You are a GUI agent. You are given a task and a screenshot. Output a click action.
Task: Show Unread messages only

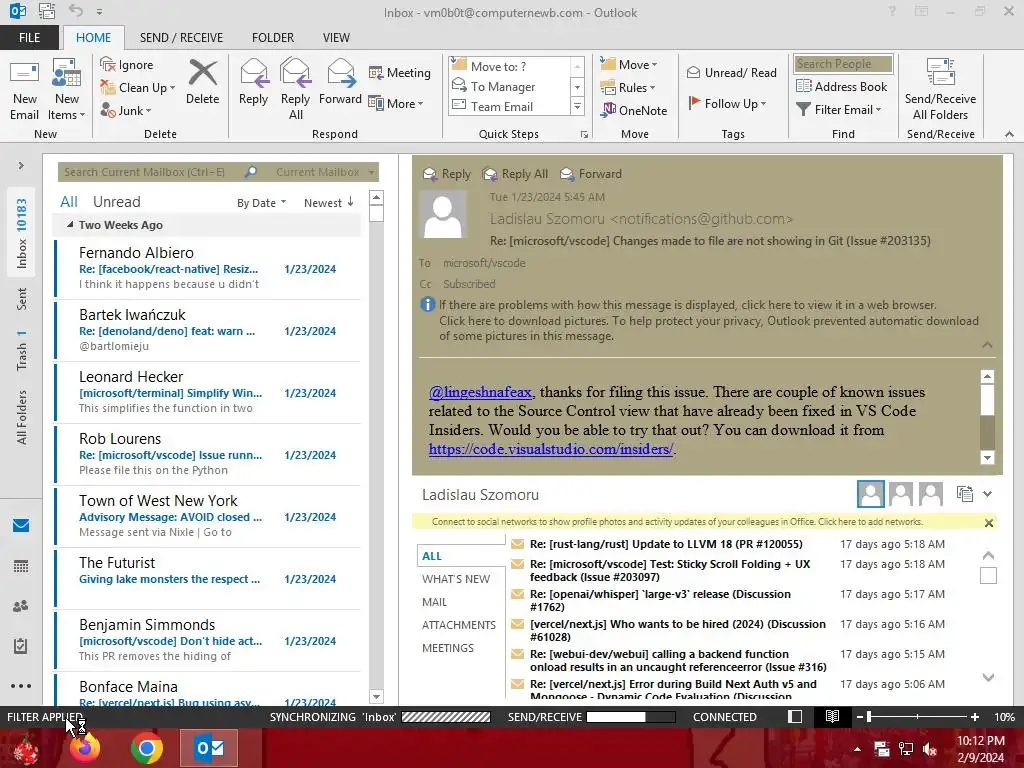(116, 202)
